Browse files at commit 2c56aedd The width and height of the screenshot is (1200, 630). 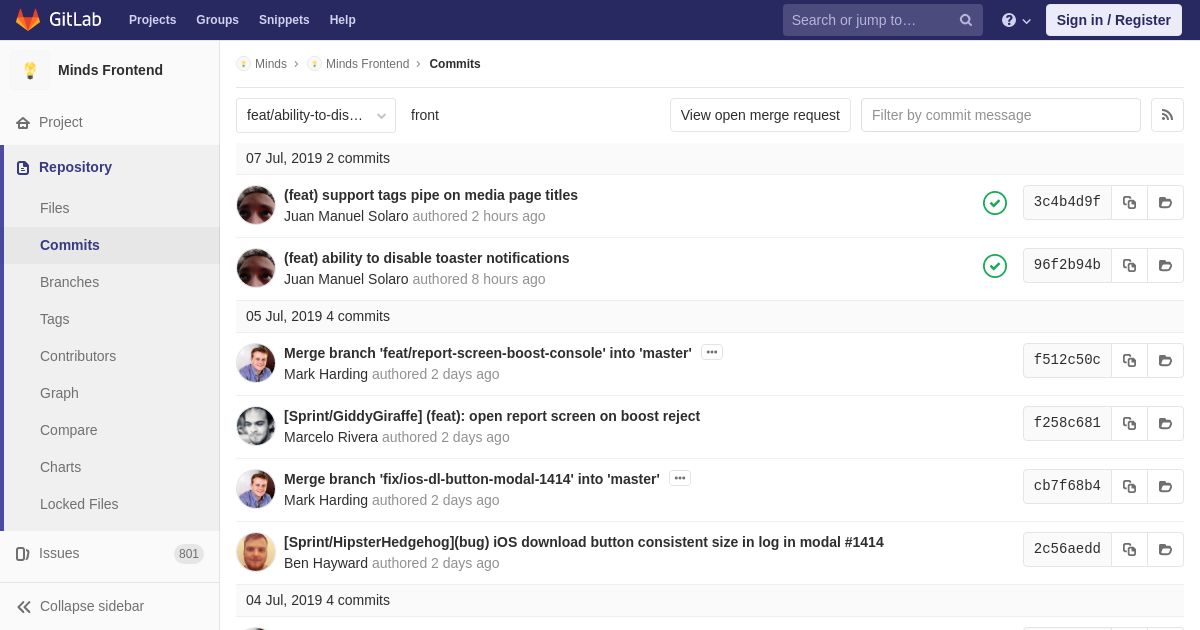1165,549
